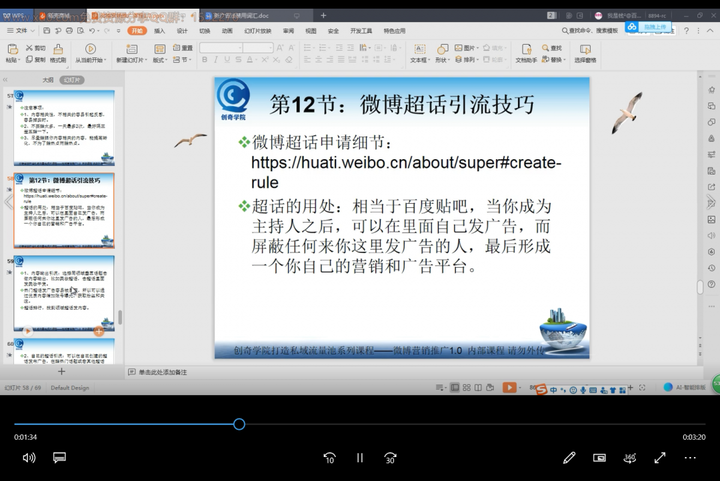Open the 开发工具 ribbon tab
The height and width of the screenshot is (481, 720).
click(361, 31)
